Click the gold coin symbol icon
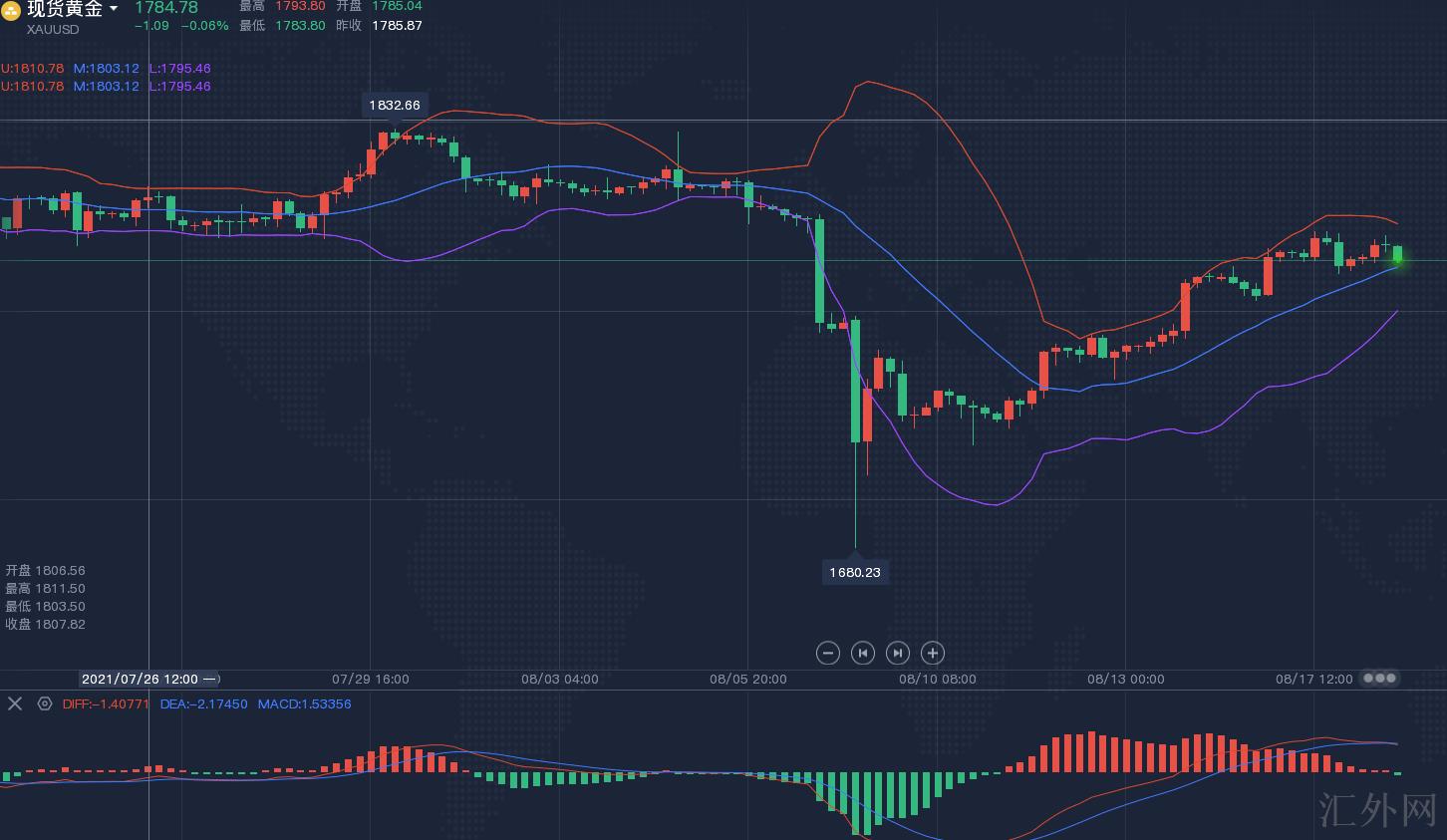Image resolution: width=1447 pixels, height=840 pixels. 11,10
